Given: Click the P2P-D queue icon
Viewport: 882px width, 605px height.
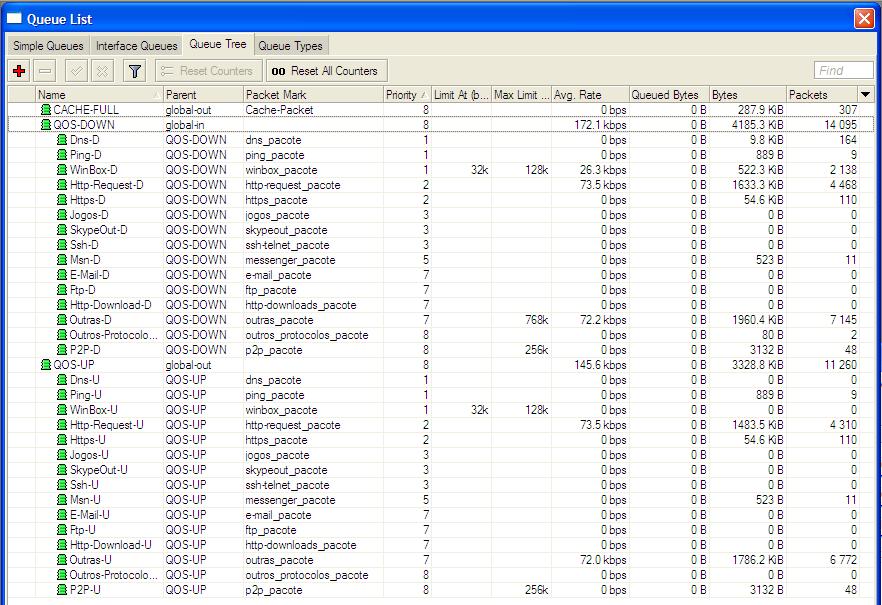Looking at the screenshot, I should pos(62,350).
